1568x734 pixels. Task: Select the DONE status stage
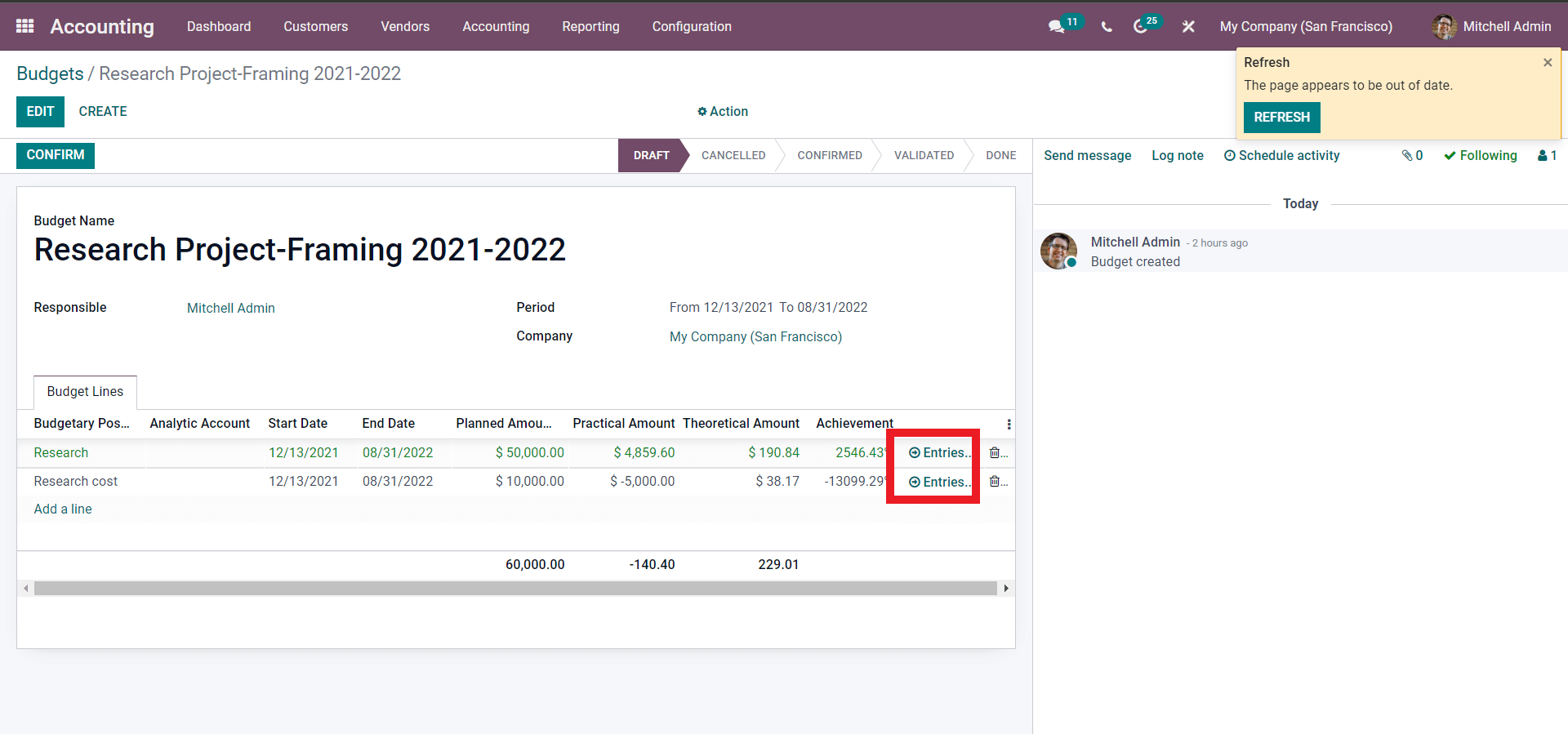(x=1000, y=155)
